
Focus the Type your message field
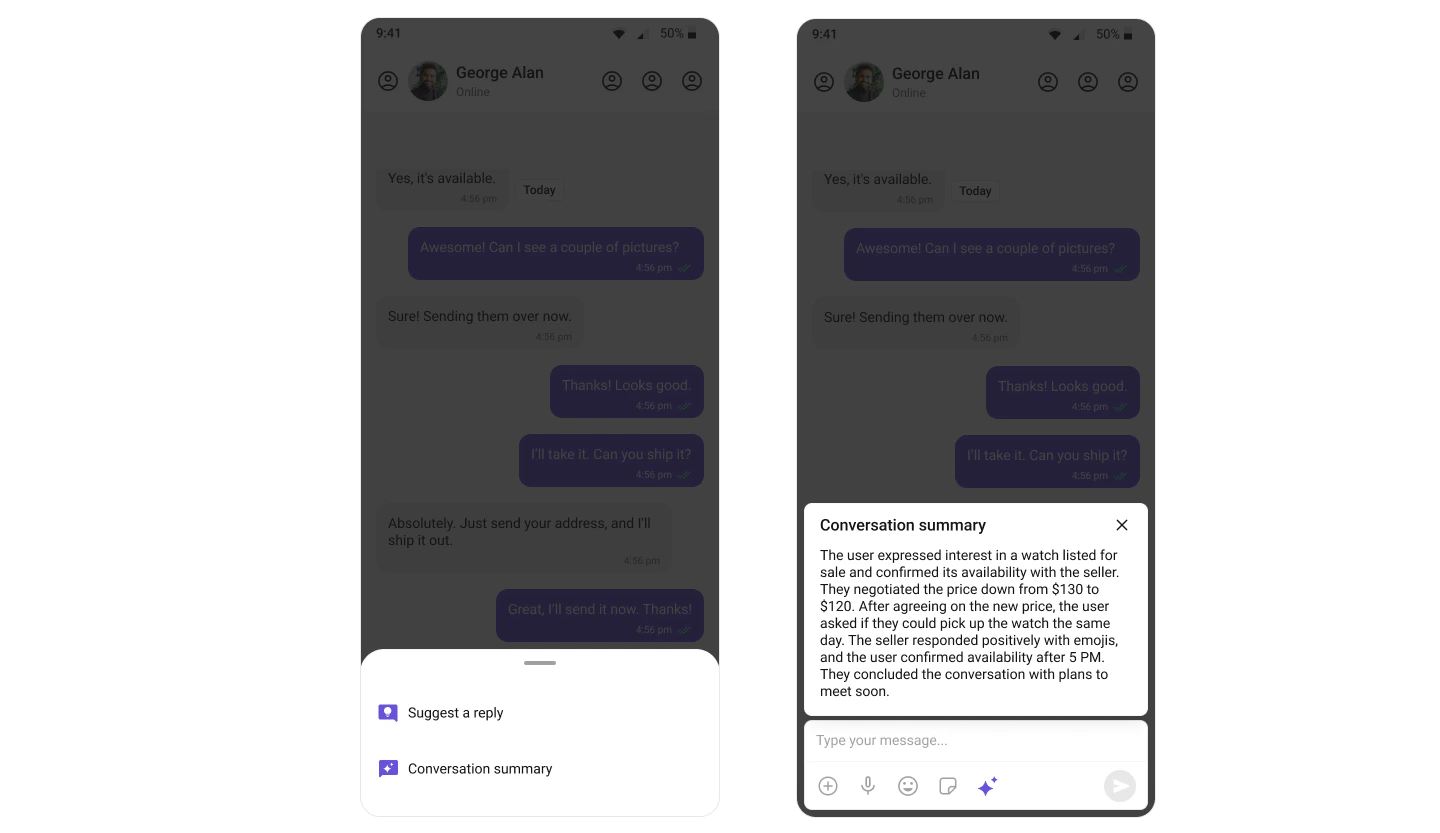[975, 741]
